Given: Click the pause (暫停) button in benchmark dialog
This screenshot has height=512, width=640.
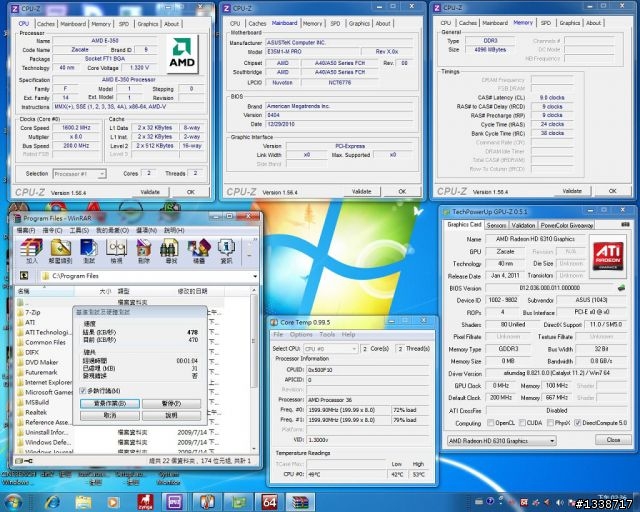Looking at the screenshot, I should pos(171,403).
